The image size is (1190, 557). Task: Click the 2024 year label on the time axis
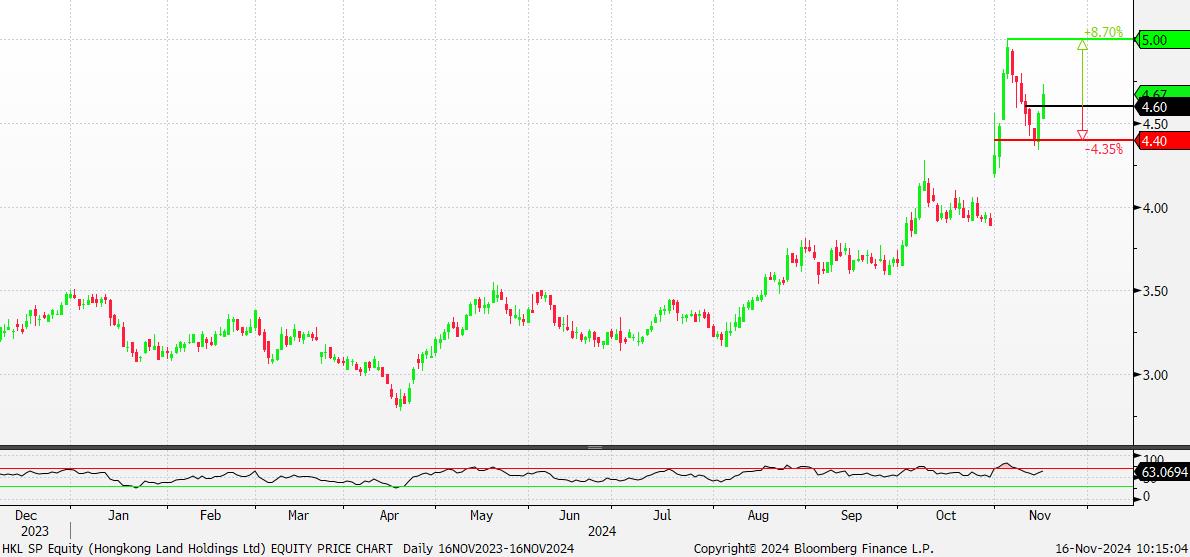[x=602, y=531]
